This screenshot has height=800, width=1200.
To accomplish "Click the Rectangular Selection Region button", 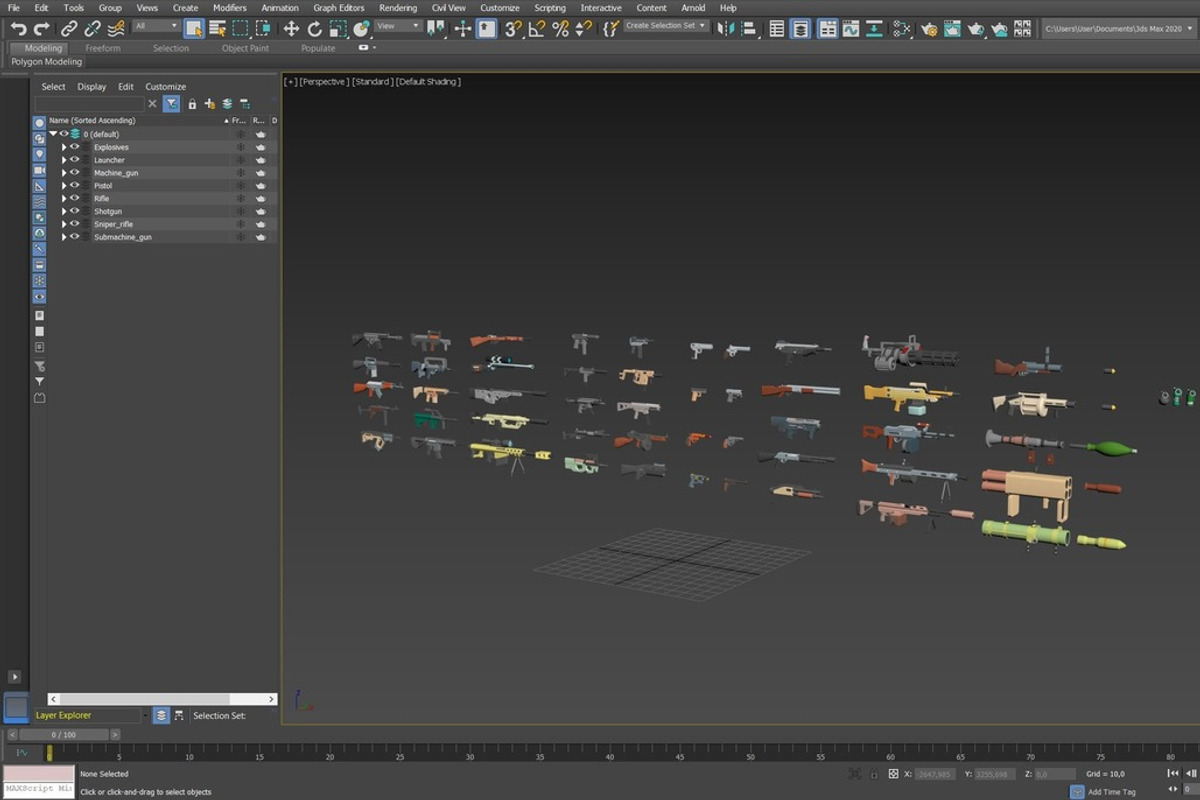I will pyautogui.click(x=240, y=29).
